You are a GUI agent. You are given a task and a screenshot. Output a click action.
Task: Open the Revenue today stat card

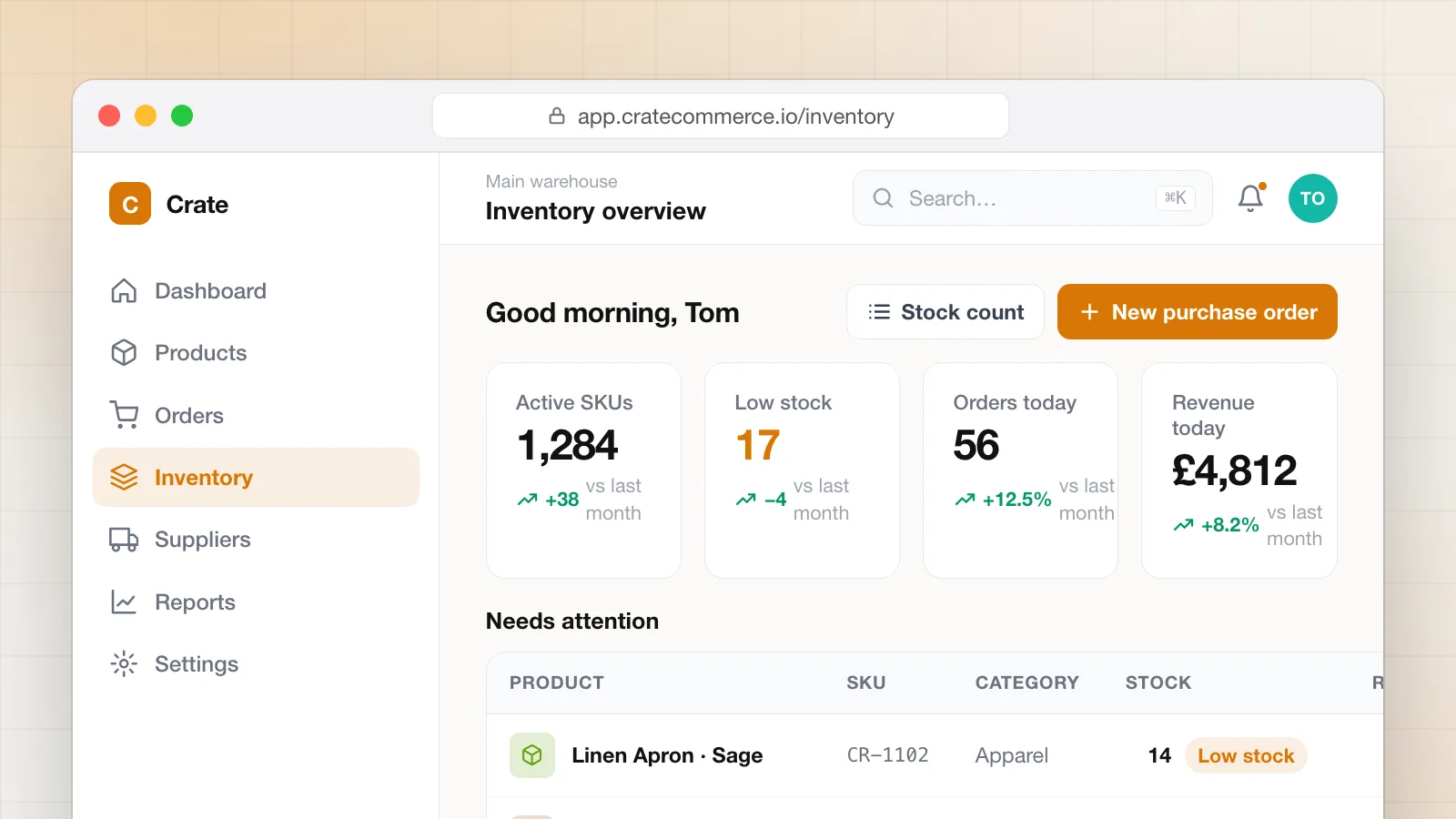click(x=1239, y=470)
